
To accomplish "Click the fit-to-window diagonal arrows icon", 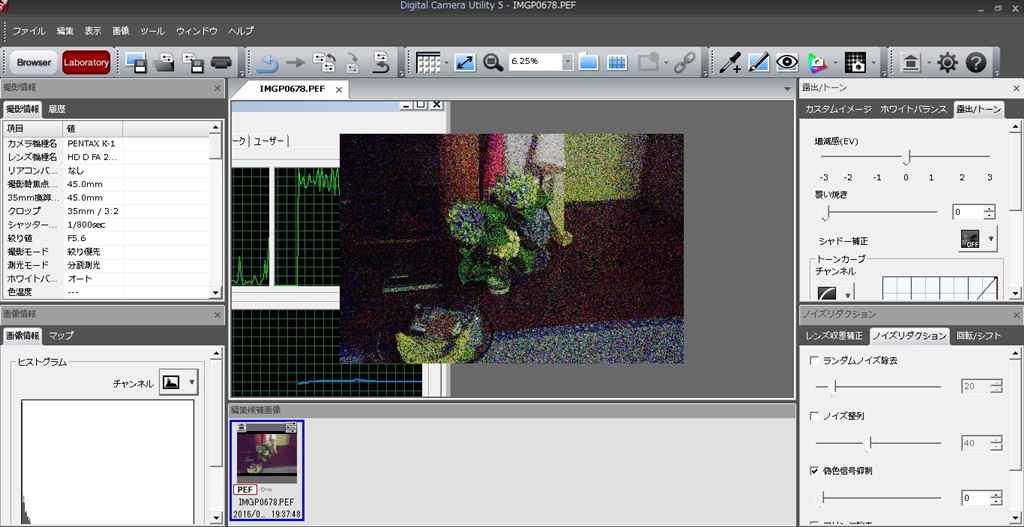I will click(x=465, y=62).
